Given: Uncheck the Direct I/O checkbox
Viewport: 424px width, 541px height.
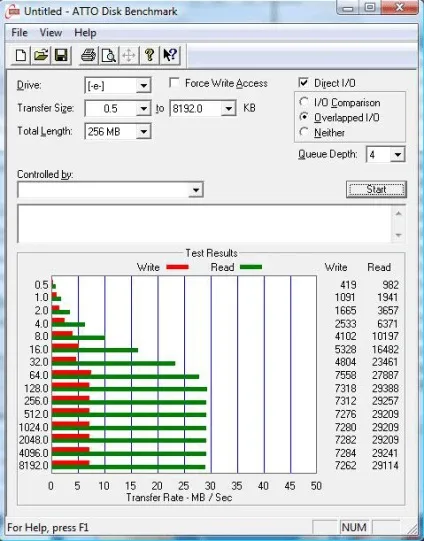Looking at the screenshot, I should (x=304, y=83).
